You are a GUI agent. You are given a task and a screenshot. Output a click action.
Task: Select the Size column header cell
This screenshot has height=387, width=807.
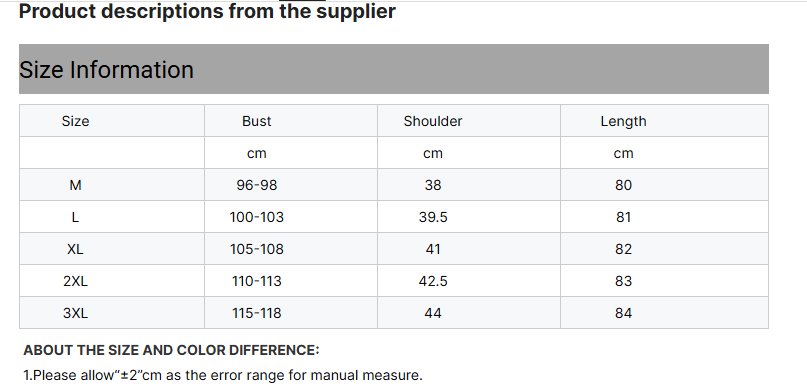pyautogui.click(x=112, y=121)
